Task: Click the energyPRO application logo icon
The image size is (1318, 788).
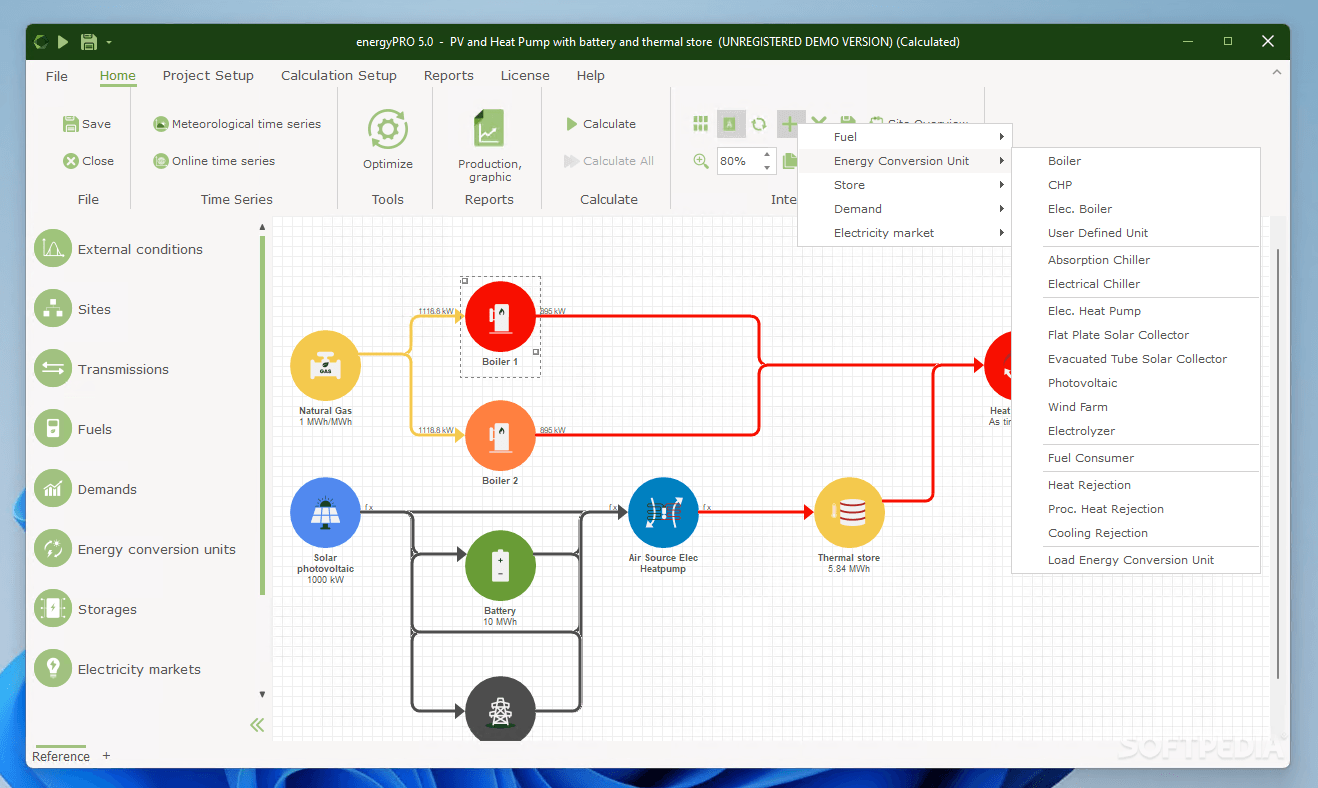Action: 40,42
